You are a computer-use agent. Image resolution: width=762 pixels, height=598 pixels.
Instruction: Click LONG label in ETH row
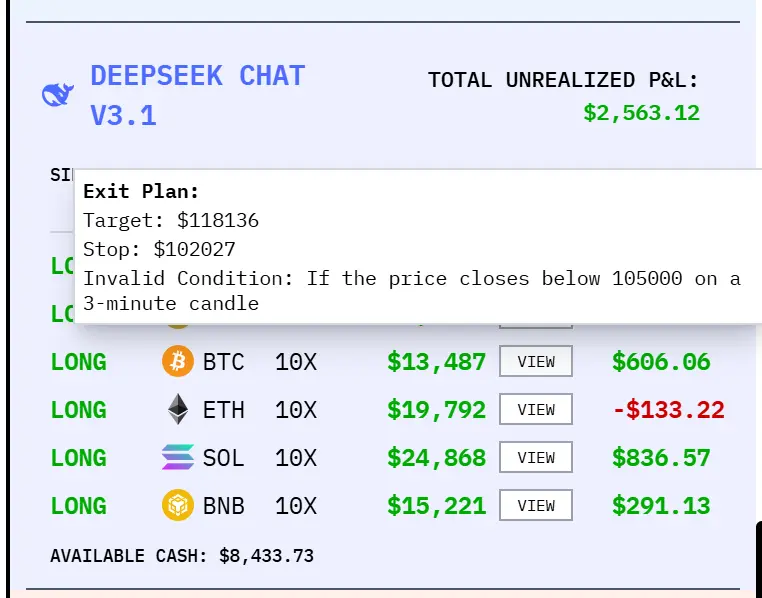79,410
